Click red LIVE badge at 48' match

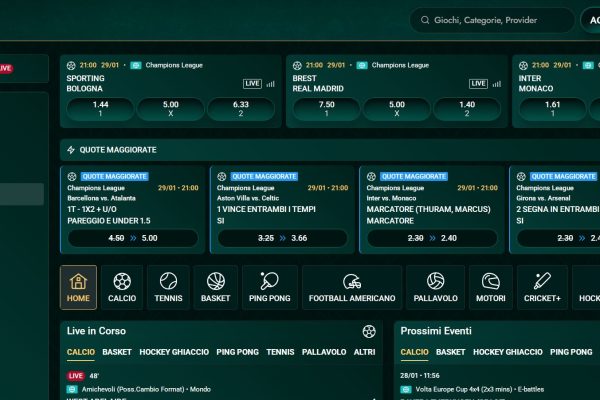click(x=75, y=376)
